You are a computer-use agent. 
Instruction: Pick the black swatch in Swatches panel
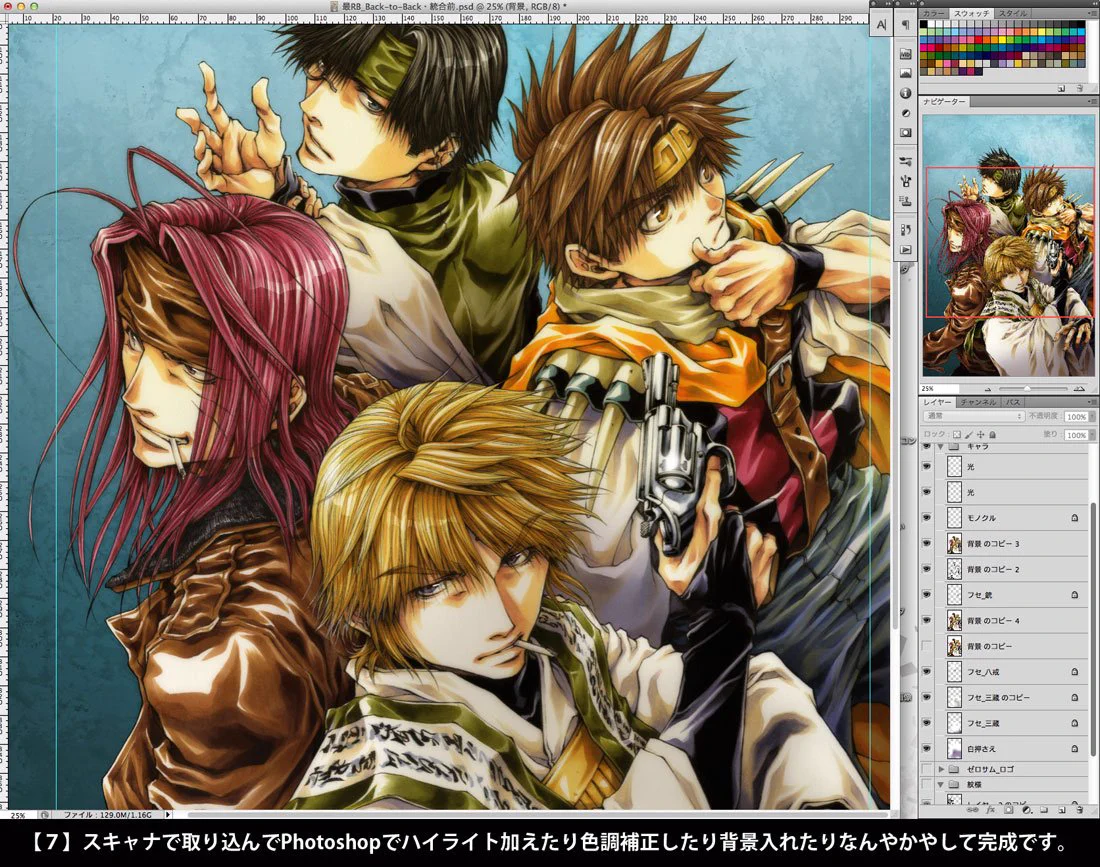(924, 24)
